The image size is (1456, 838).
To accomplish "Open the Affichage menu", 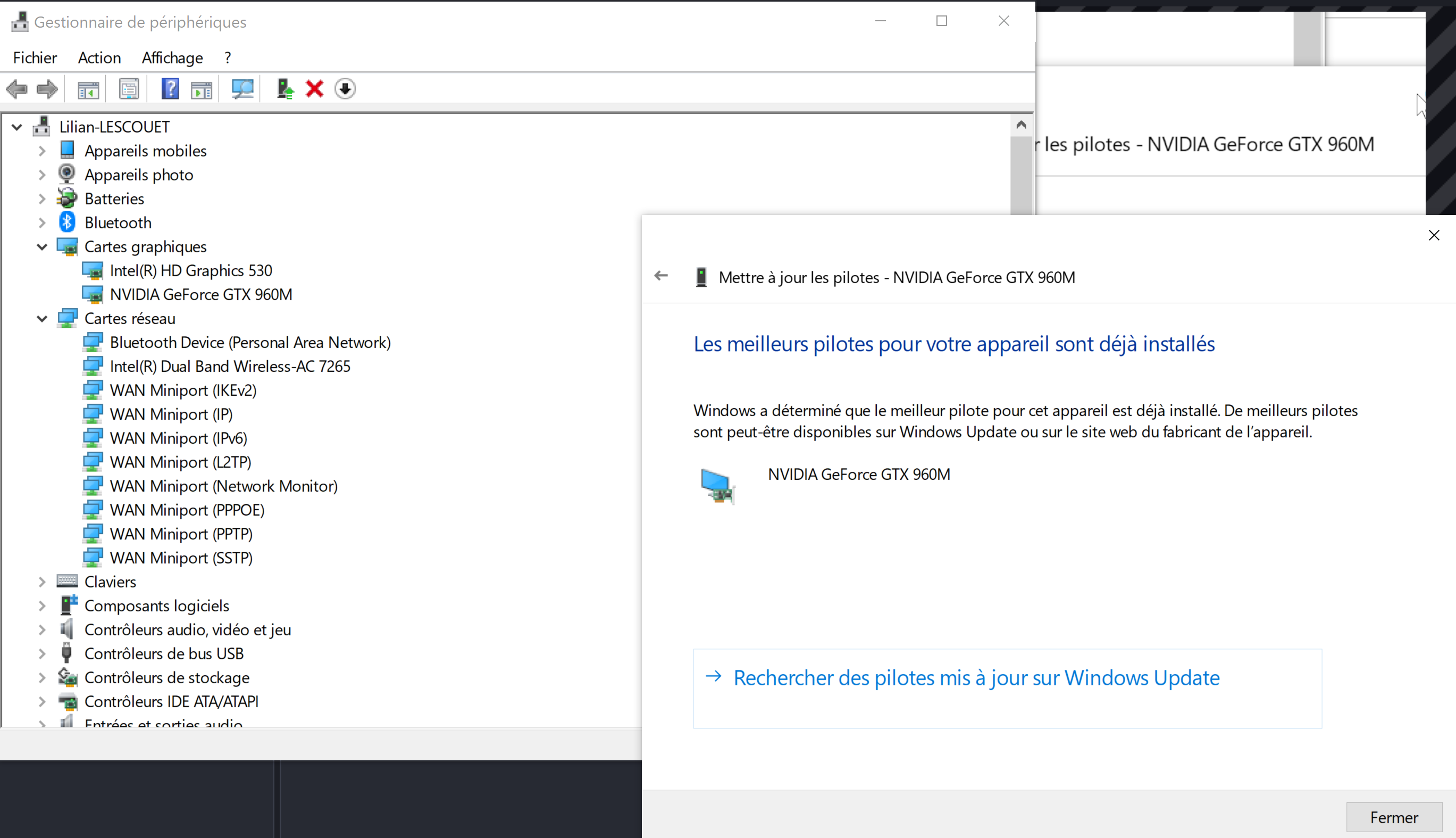I will click(x=173, y=58).
